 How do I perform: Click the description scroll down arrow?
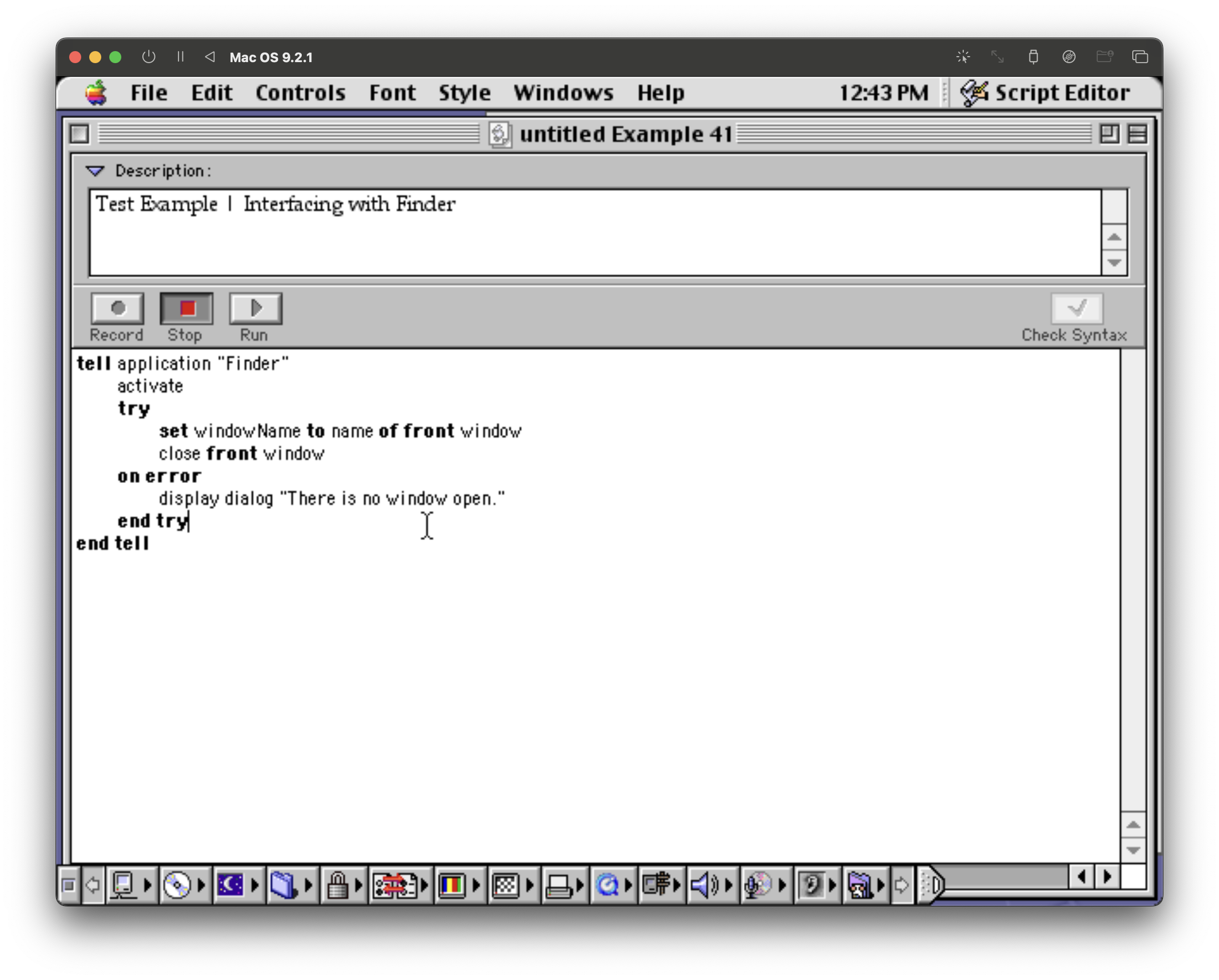tap(1114, 263)
